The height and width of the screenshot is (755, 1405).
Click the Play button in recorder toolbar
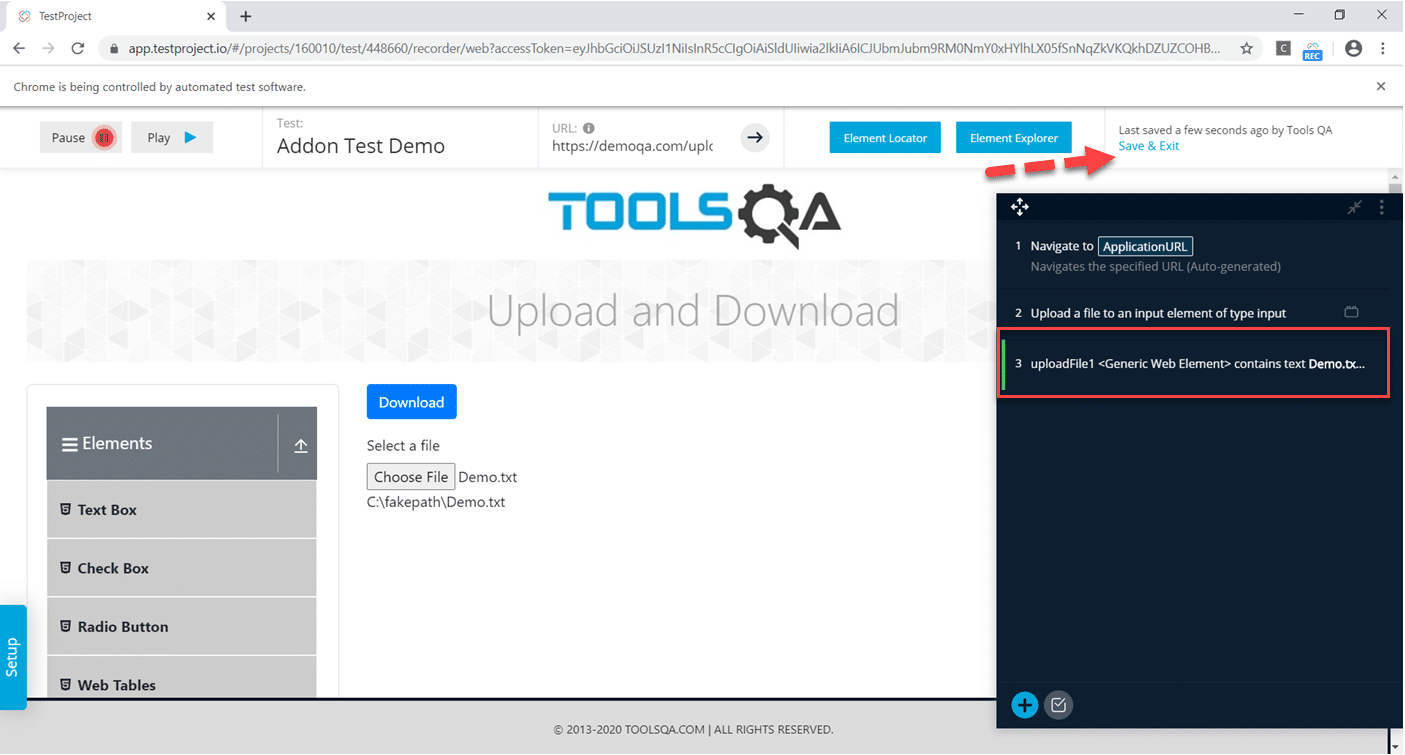(x=172, y=138)
